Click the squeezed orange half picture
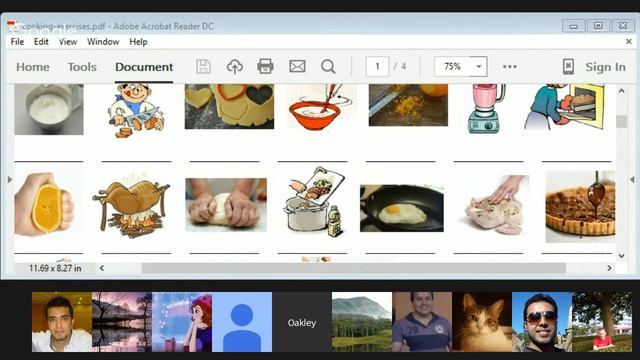 [45, 204]
